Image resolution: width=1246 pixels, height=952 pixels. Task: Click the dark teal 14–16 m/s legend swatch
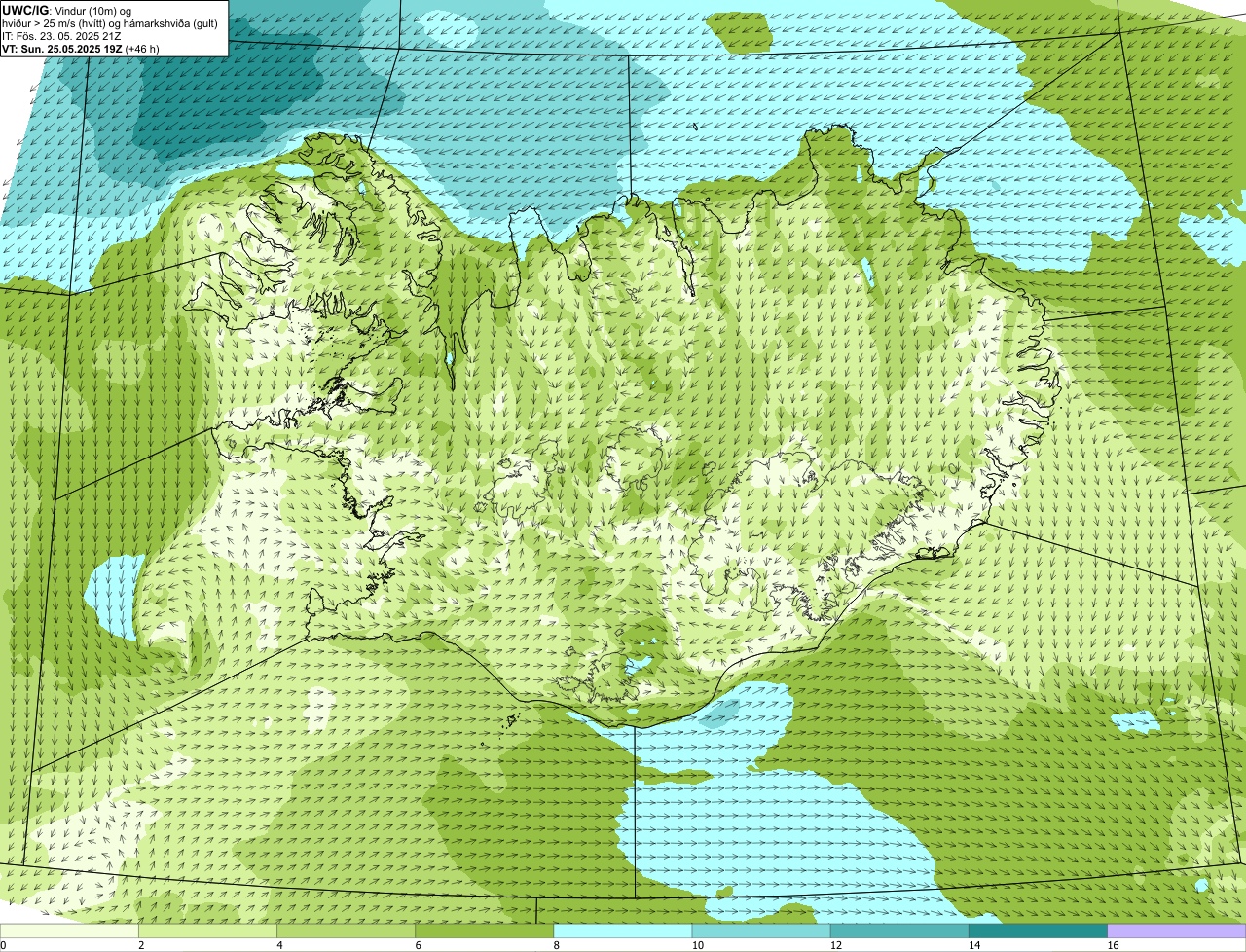tap(1038, 931)
